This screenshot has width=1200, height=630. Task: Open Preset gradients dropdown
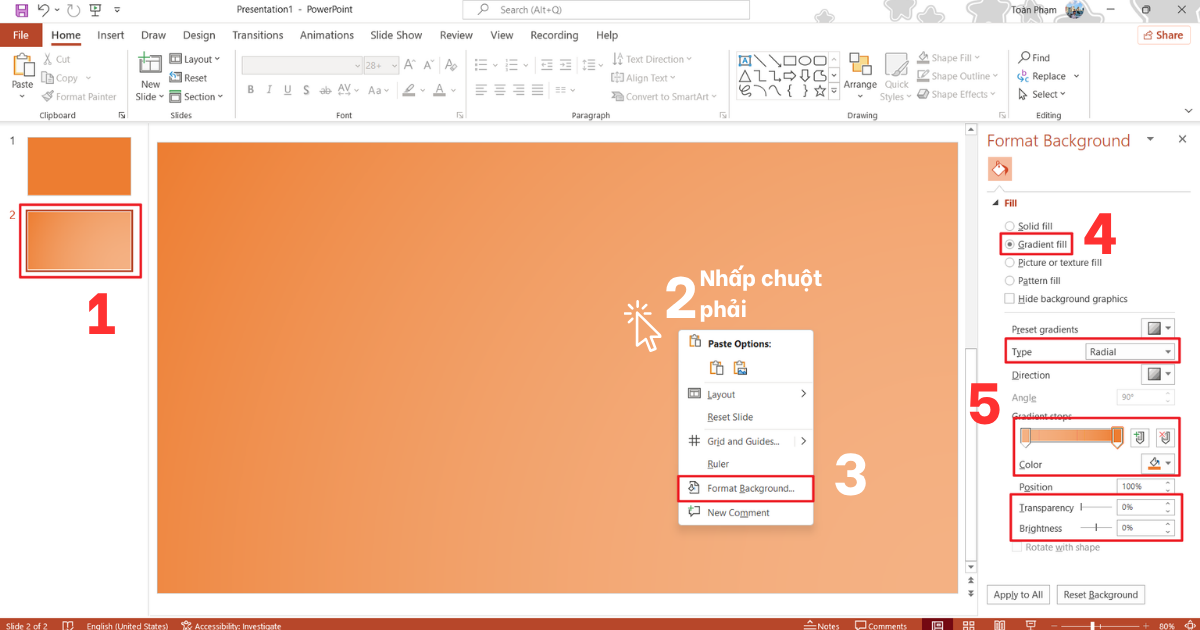[1158, 328]
